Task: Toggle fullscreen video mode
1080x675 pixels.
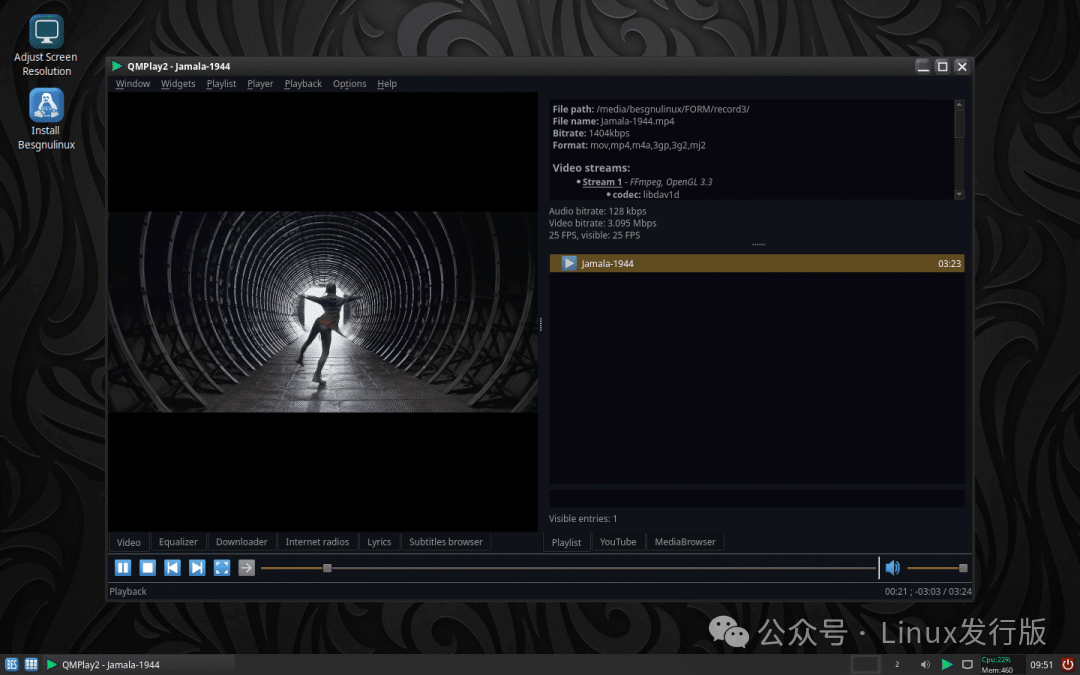Action: pos(222,567)
